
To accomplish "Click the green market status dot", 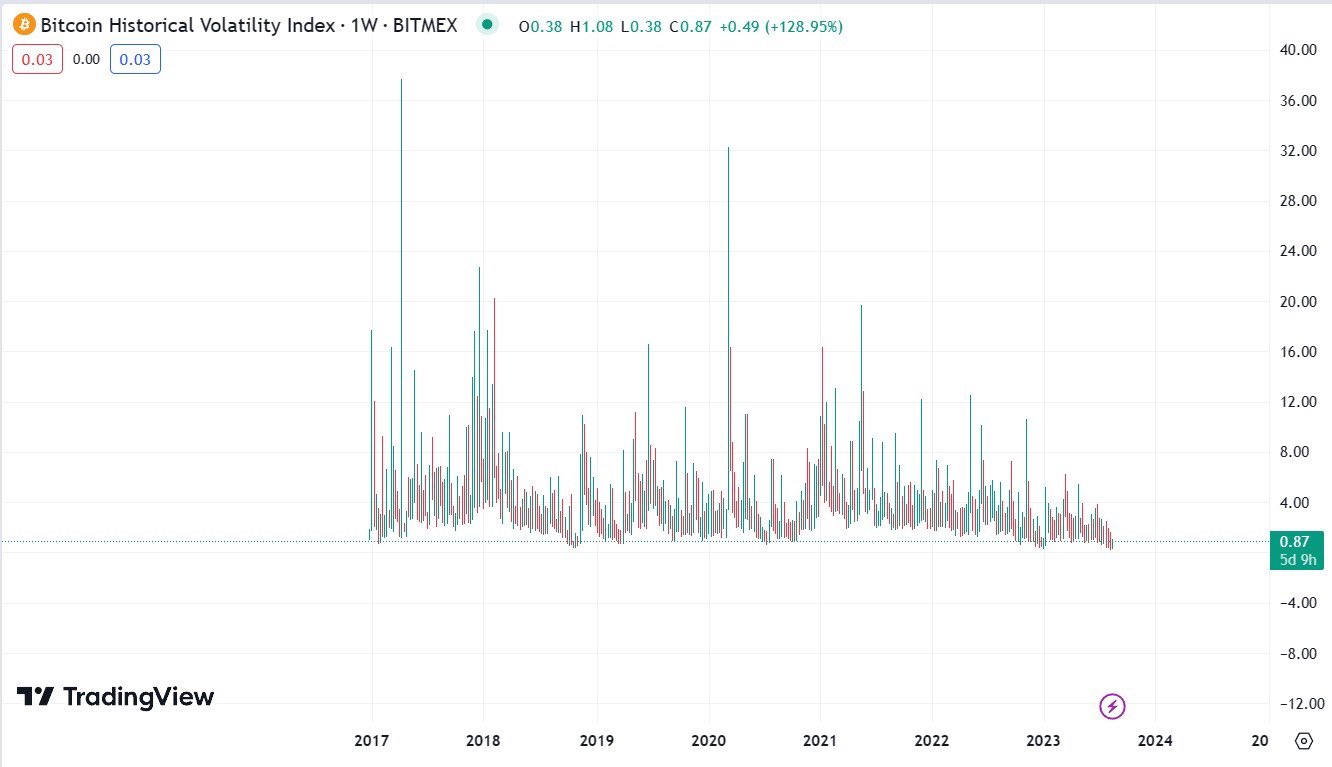I will pyautogui.click(x=487, y=25).
